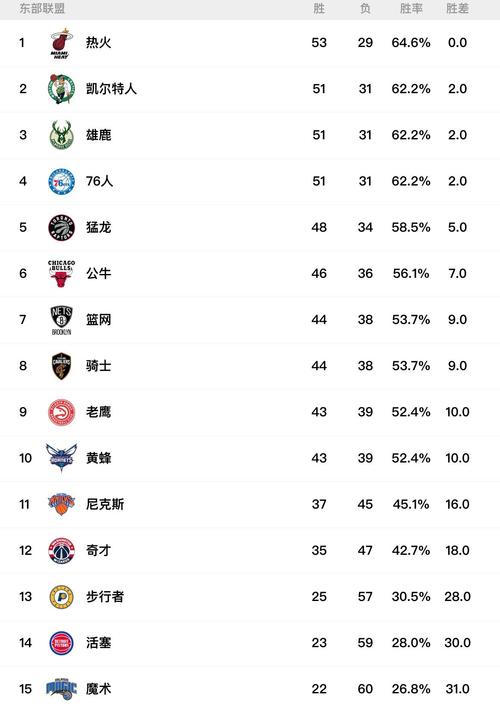500x710 pixels.
Task: Click the New York Knicks logo
Action: pyautogui.click(x=61, y=504)
